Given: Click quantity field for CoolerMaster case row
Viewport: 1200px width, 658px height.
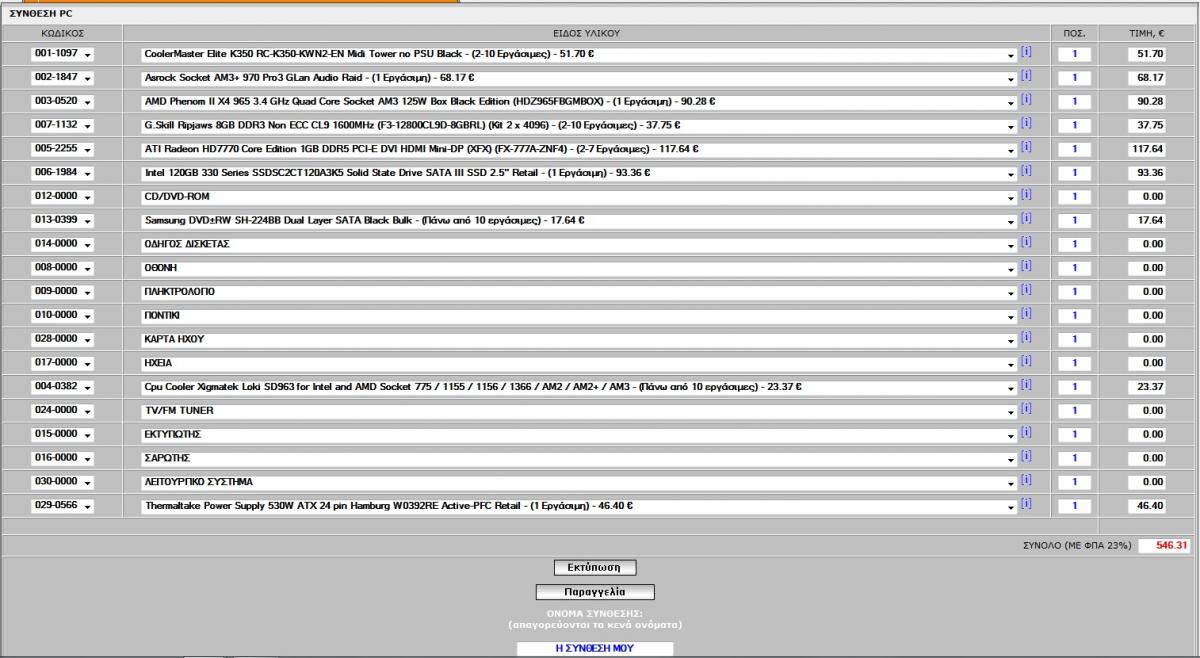Looking at the screenshot, I should pos(1075,54).
